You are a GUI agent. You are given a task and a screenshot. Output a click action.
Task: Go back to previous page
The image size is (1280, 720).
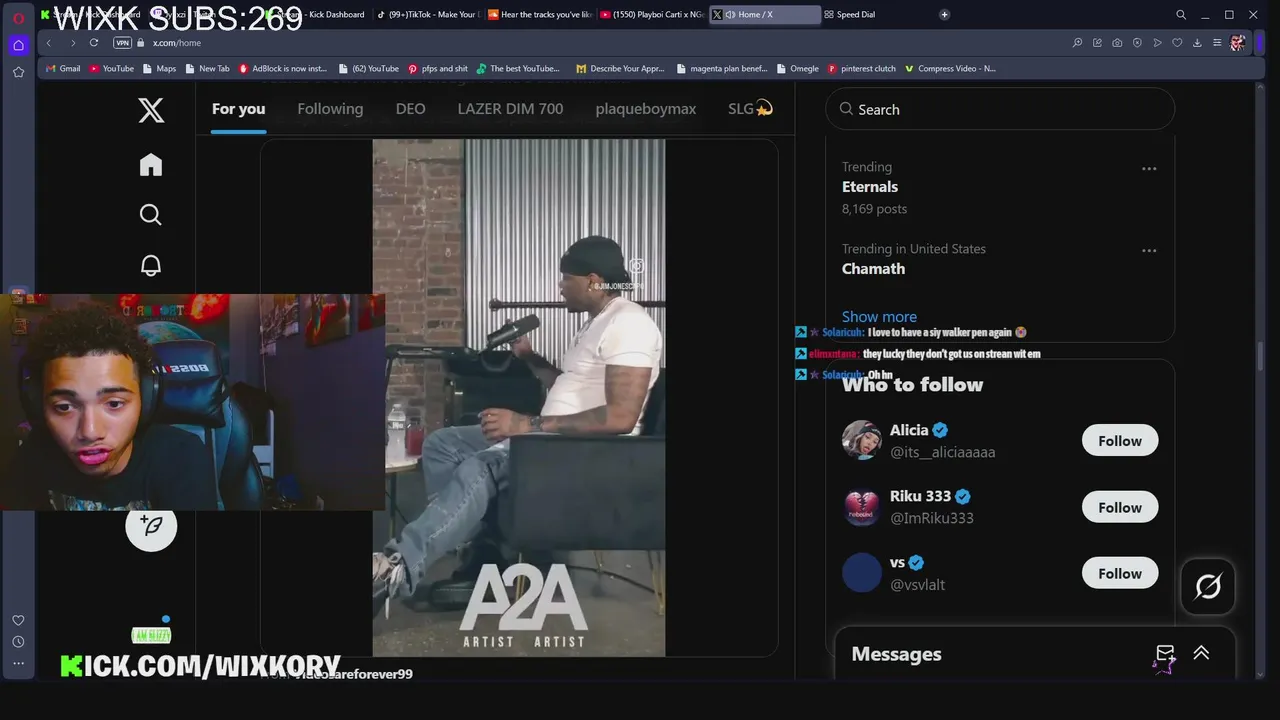(x=48, y=43)
